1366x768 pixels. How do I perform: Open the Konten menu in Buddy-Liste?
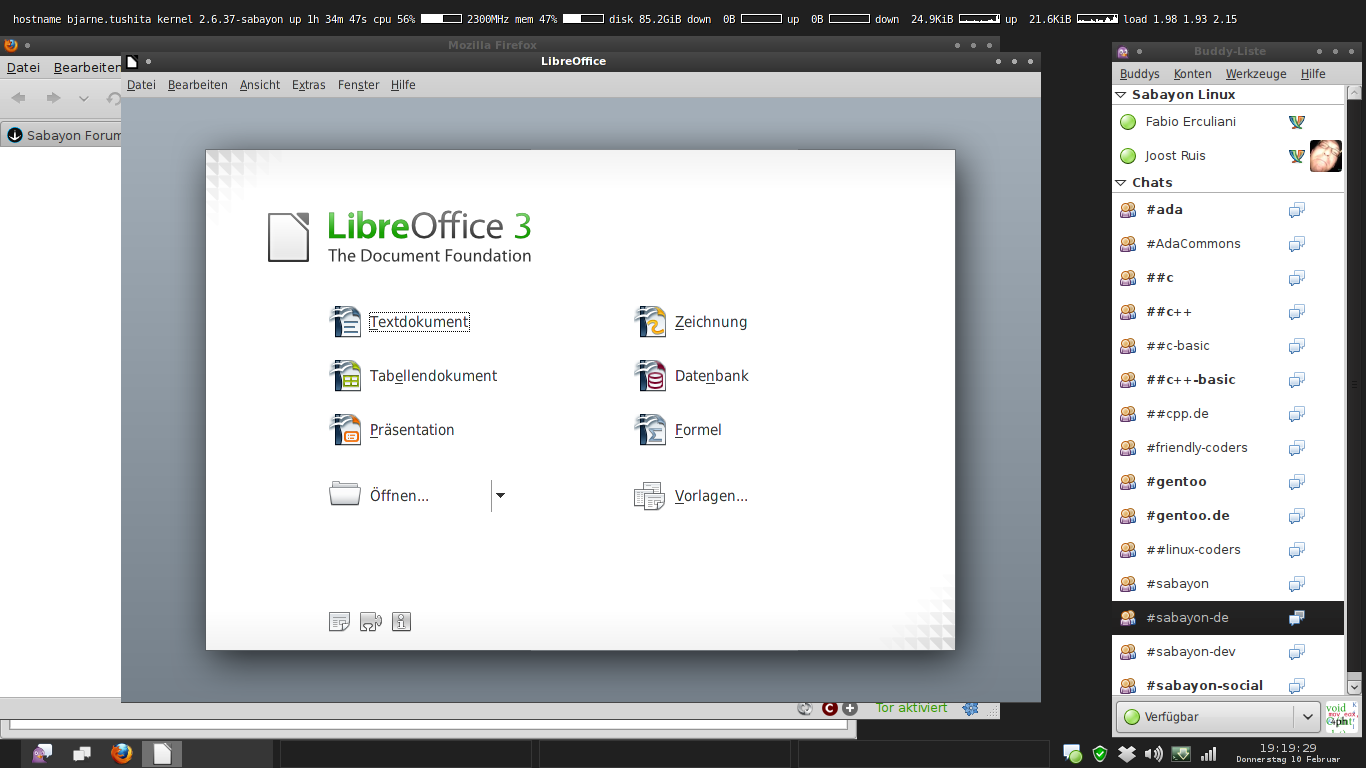click(1193, 74)
